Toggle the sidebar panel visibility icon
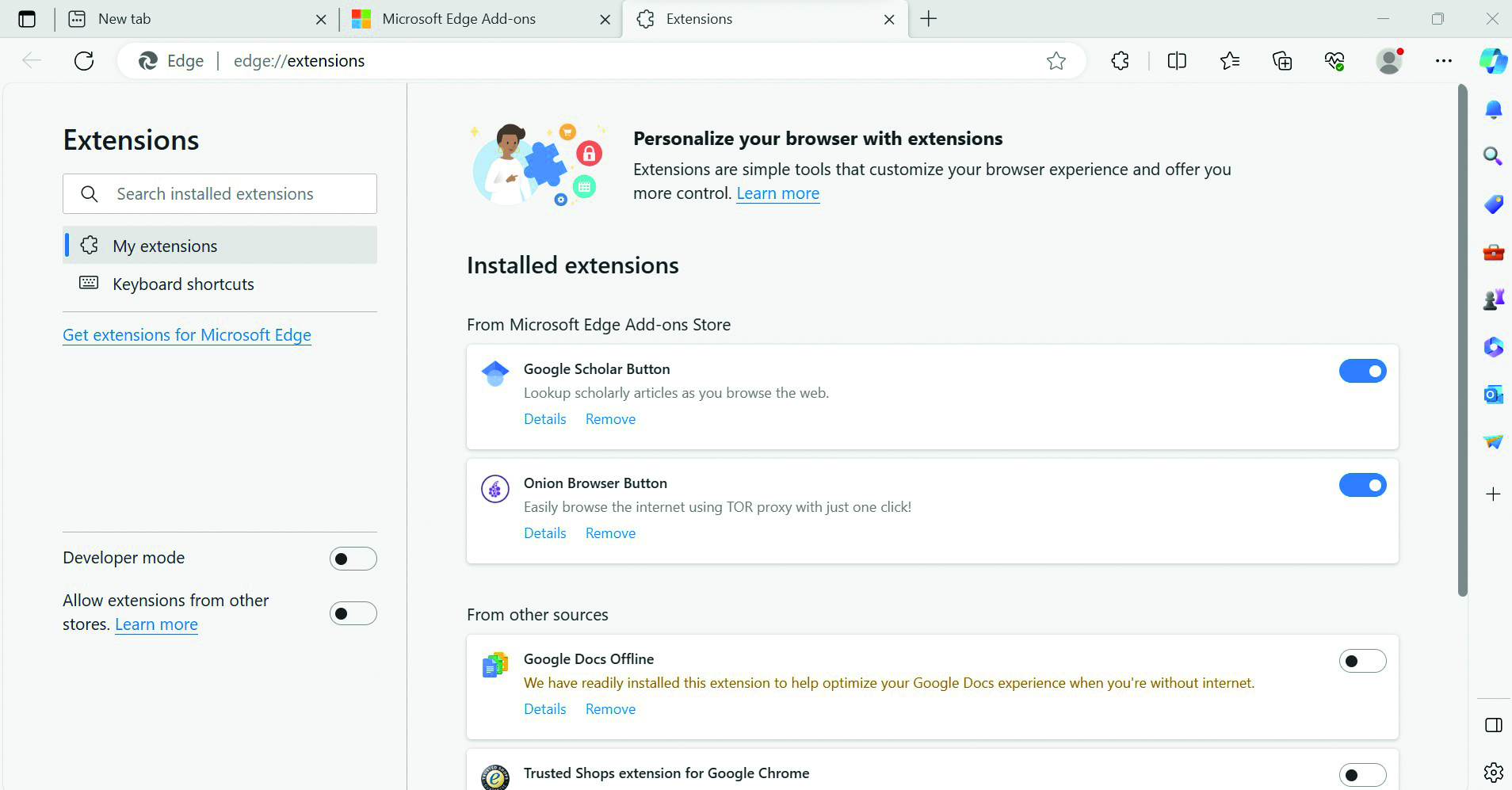The image size is (1512, 790). (1493, 725)
